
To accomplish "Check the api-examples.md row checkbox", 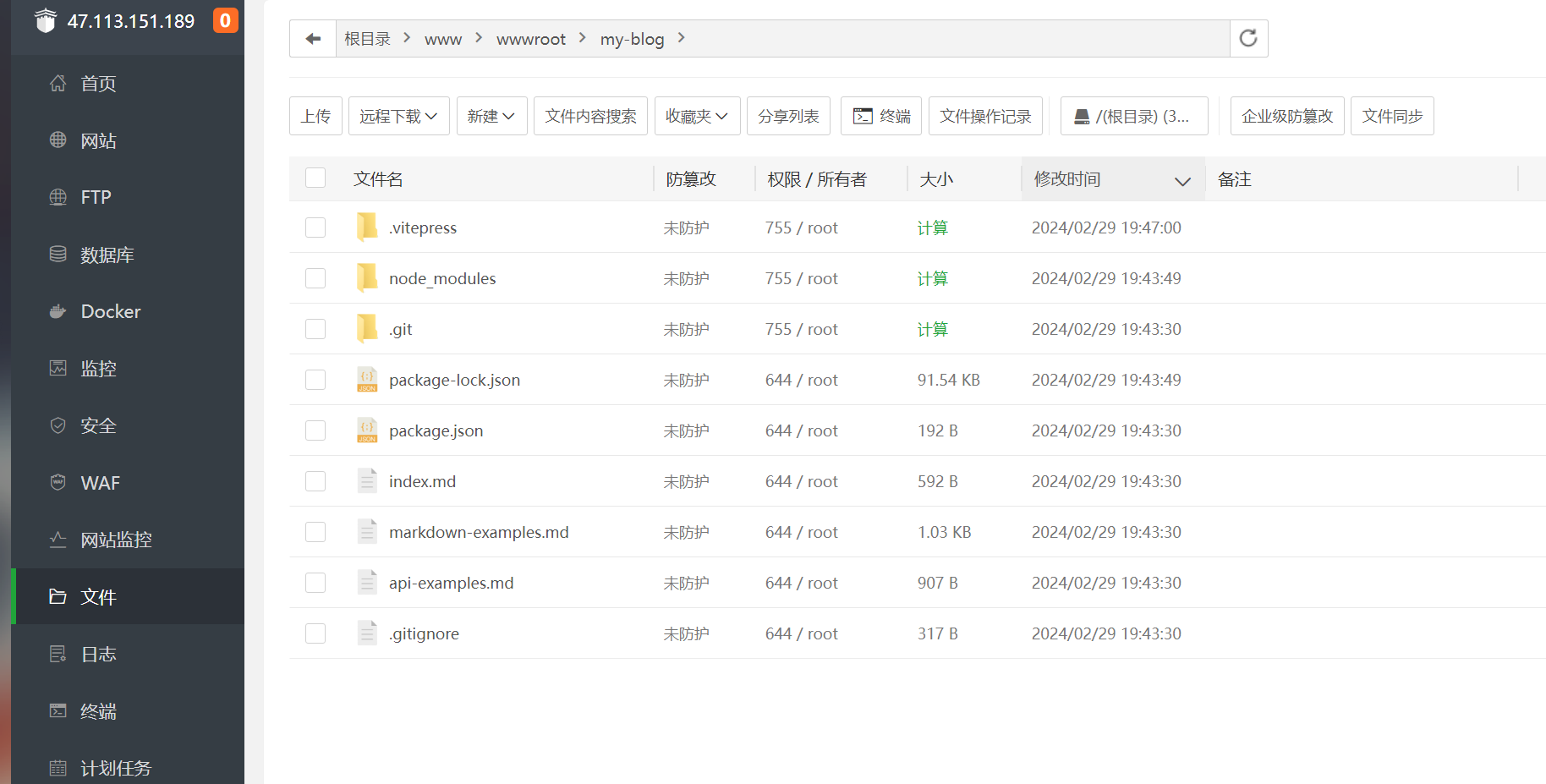I will click(315, 583).
